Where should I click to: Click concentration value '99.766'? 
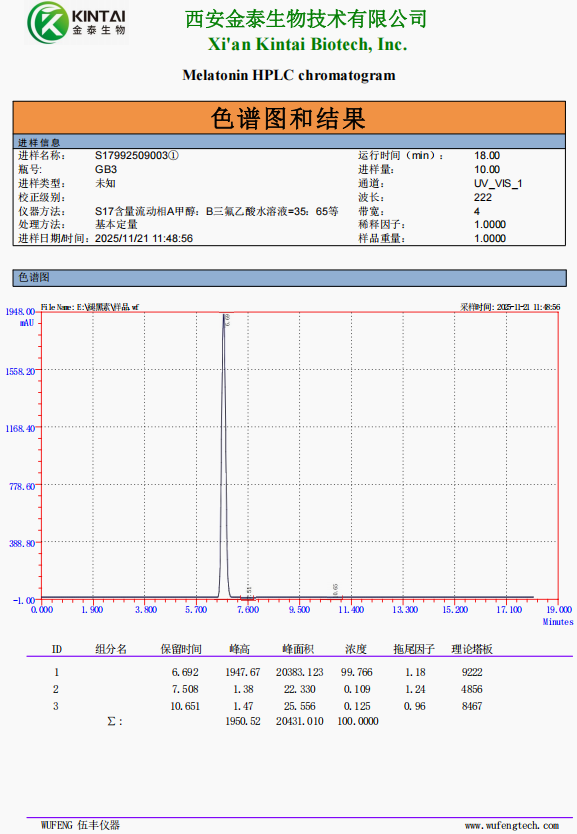click(x=356, y=672)
